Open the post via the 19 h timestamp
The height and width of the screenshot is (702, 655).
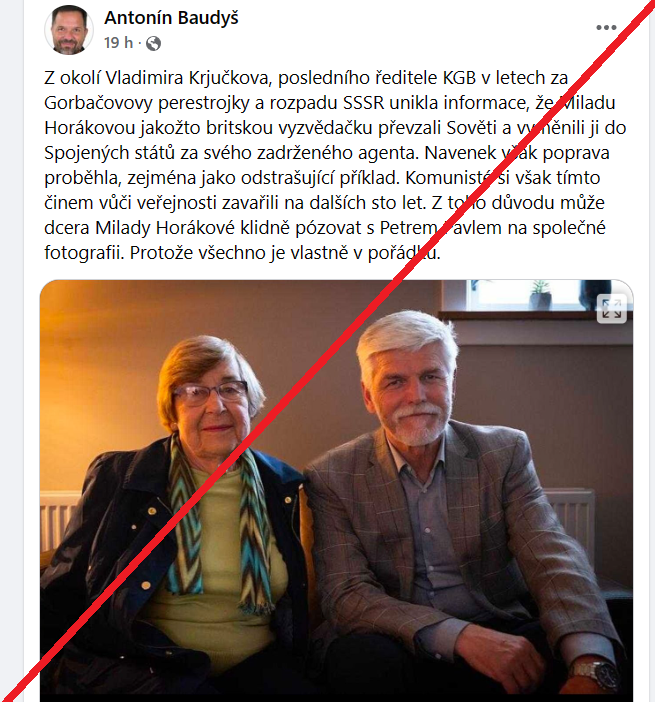(x=119, y=43)
